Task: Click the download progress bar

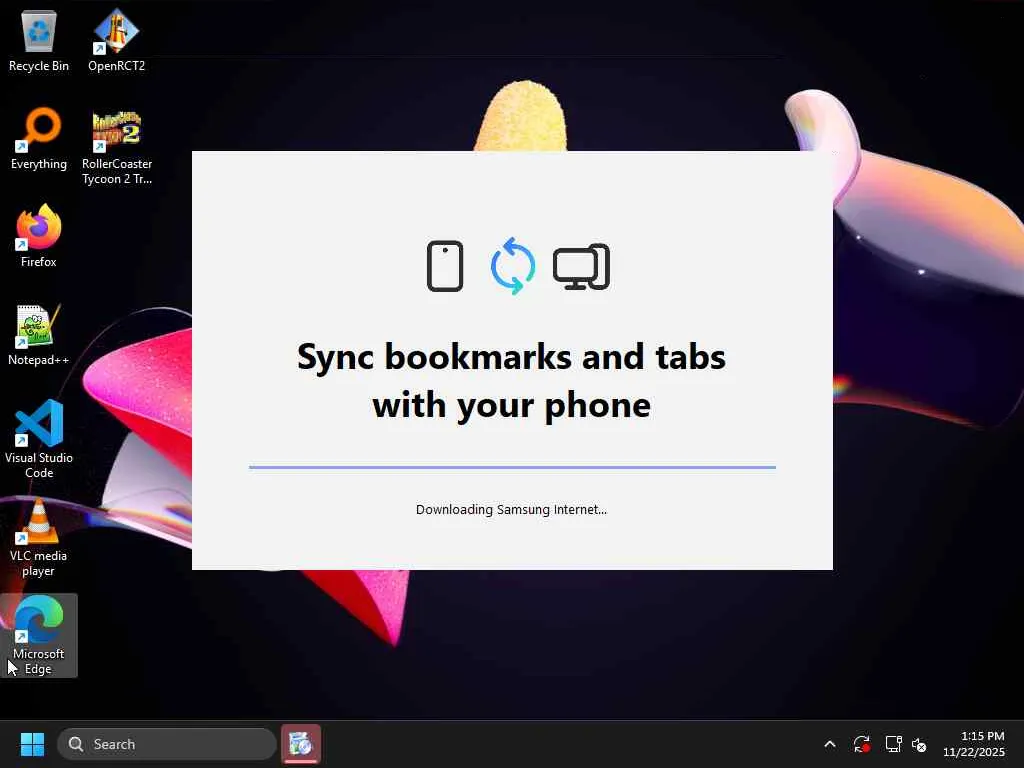Action: [512, 468]
